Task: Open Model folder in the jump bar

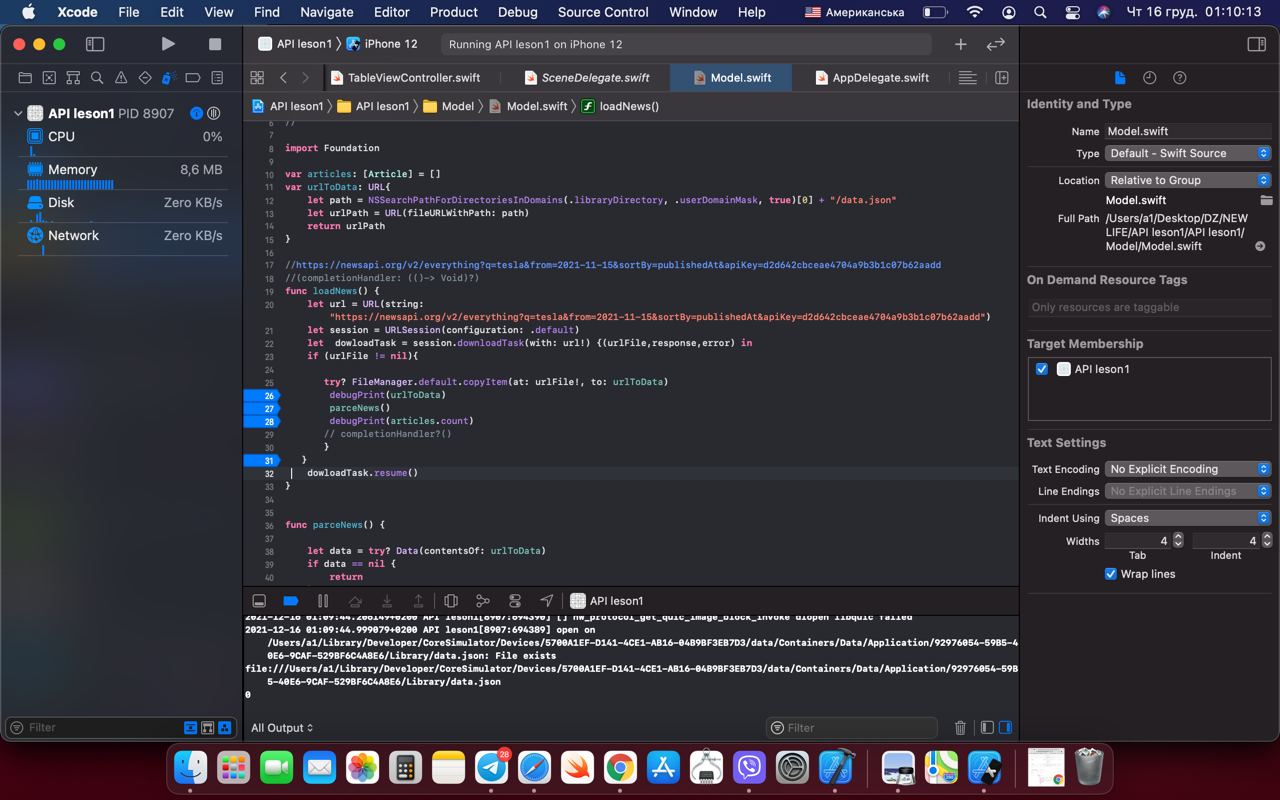Action: point(448,106)
